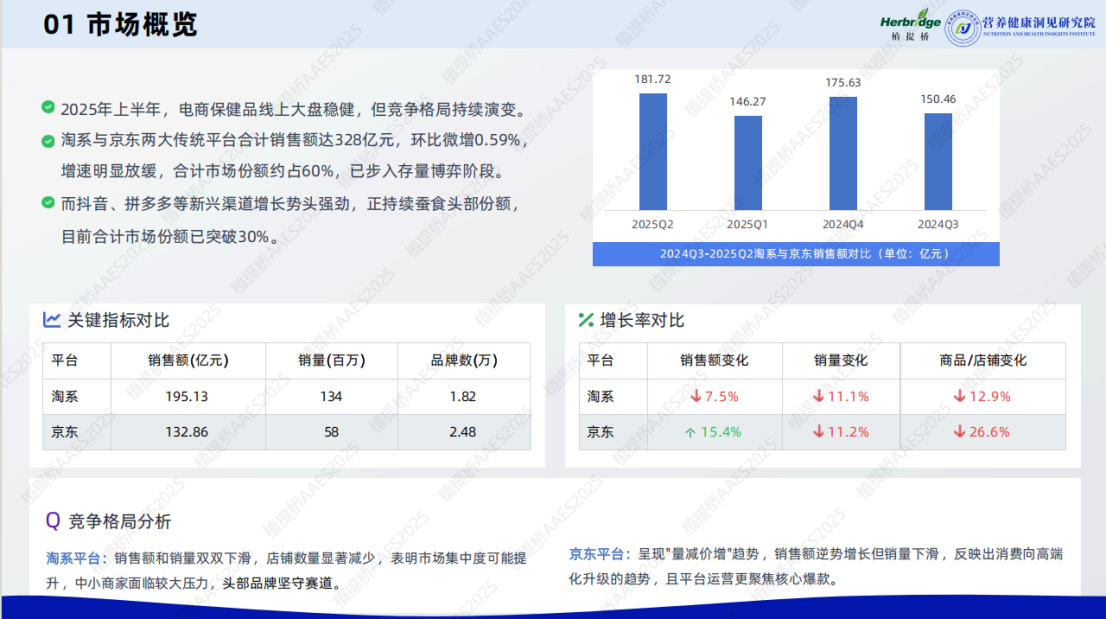
Task: Click the green check beside 而抖音、拼多多 bullet
Action: [48, 203]
